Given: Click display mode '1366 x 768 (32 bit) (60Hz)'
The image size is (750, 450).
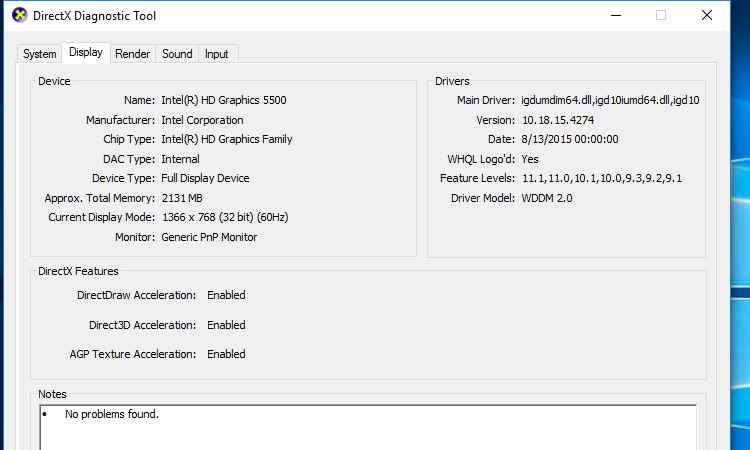Looking at the screenshot, I should point(225,217).
